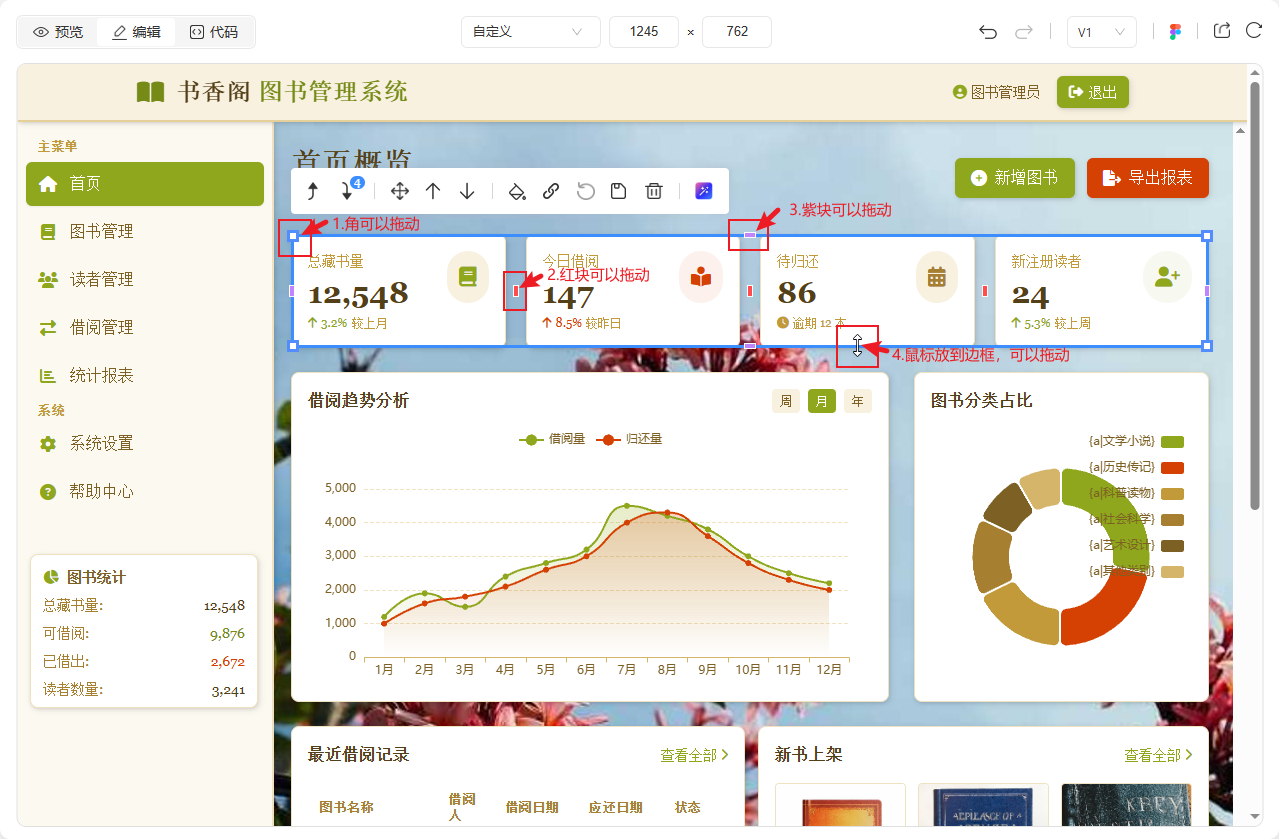This screenshot has height=839, width=1279.
Task: Click the Figma export icon
Action: [1175, 32]
